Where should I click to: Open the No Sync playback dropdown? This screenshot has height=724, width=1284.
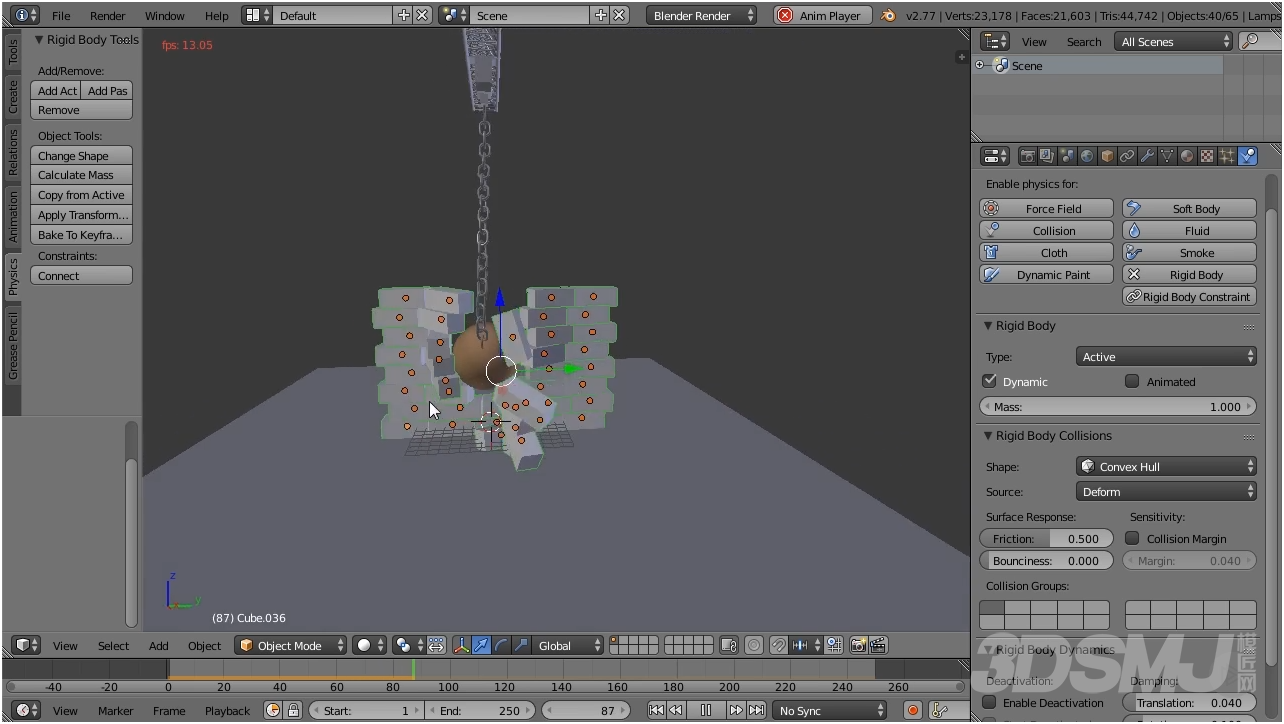point(830,710)
